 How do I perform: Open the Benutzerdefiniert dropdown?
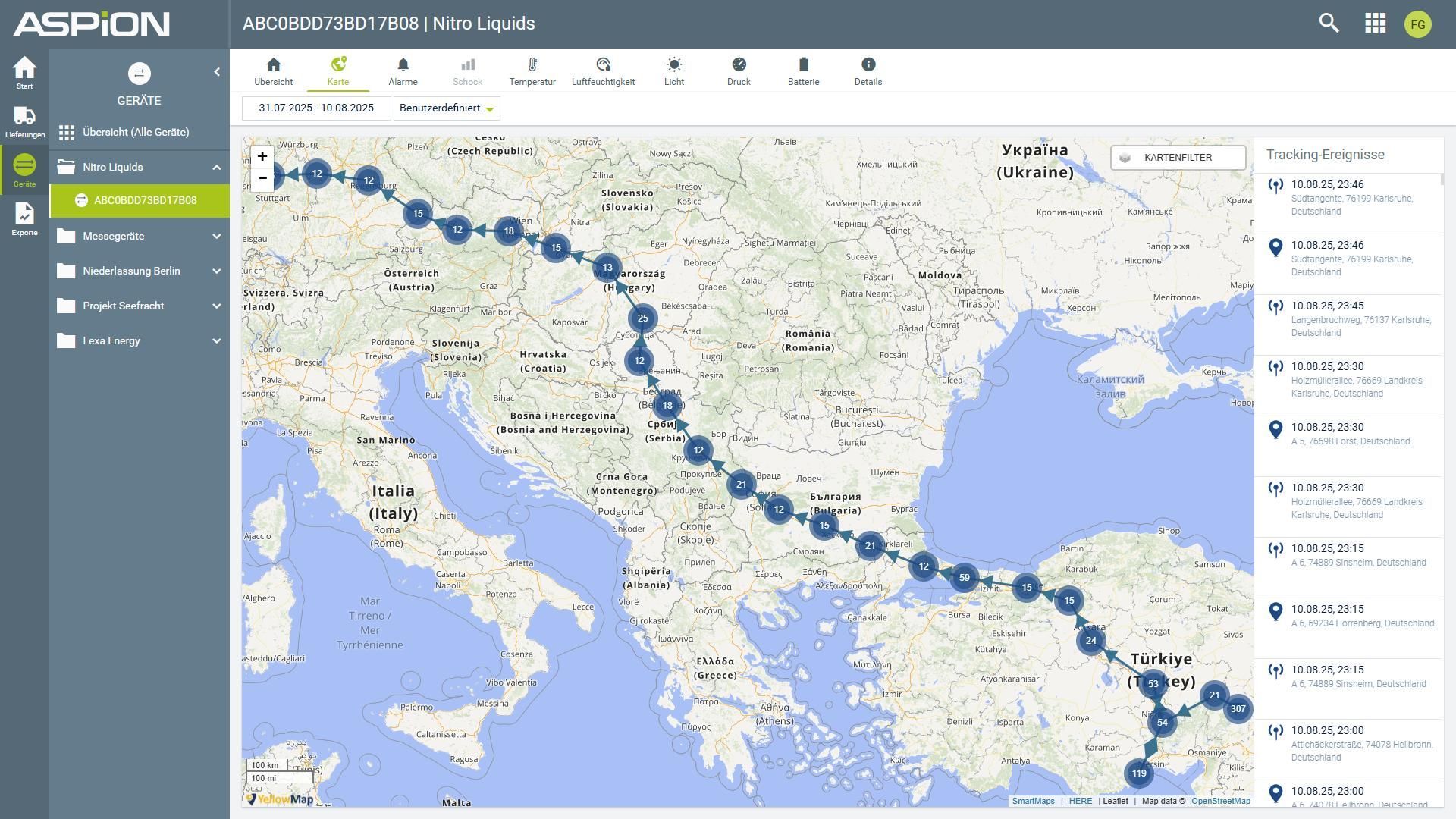tap(447, 108)
